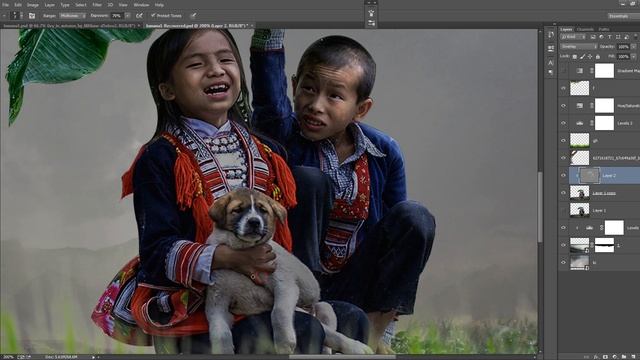Image resolution: width=640 pixels, height=360 pixels.
Task: Open the History panel icon
Action: (551, 35)
